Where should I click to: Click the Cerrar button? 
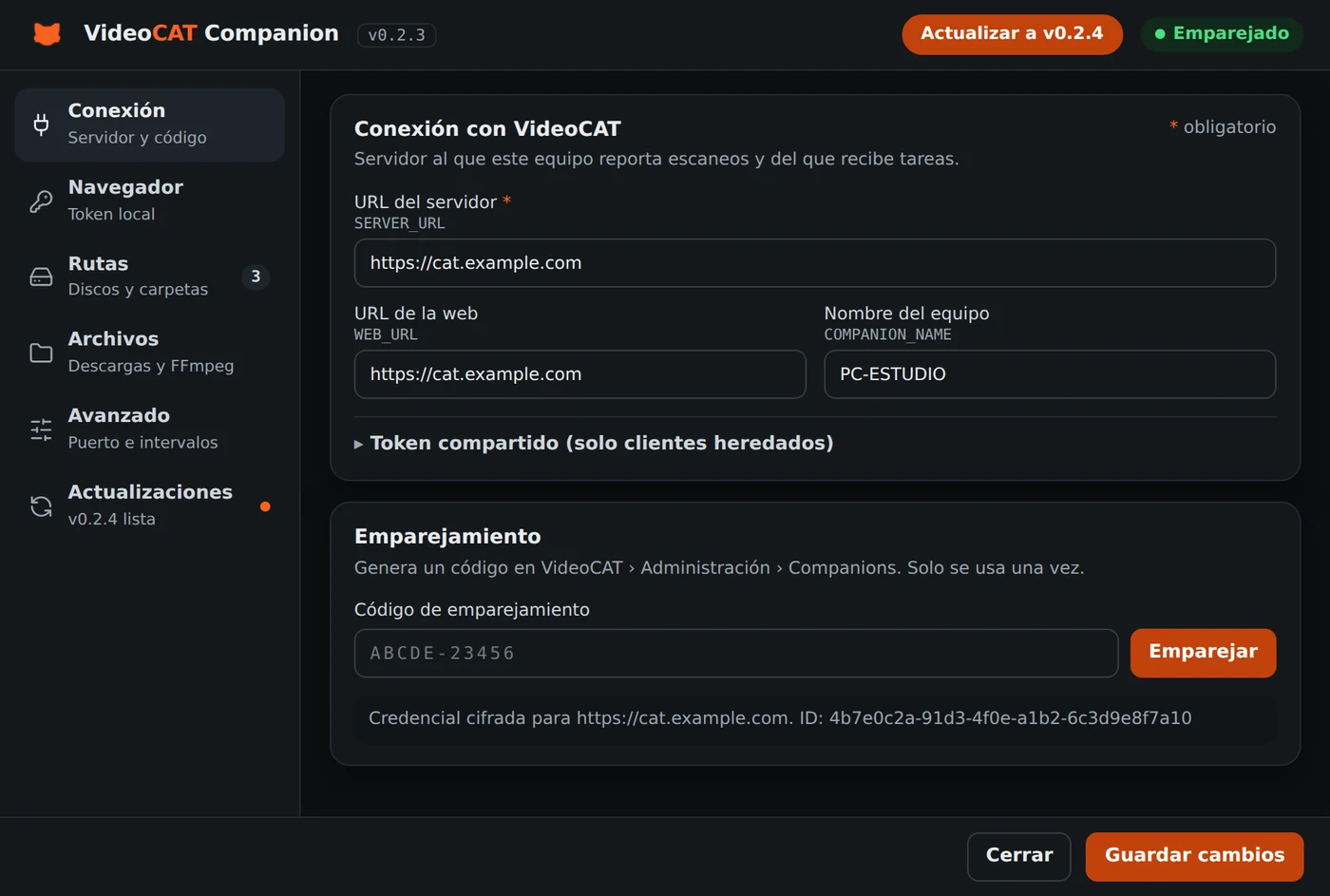pyautogui.click(x=1018, y=856)
